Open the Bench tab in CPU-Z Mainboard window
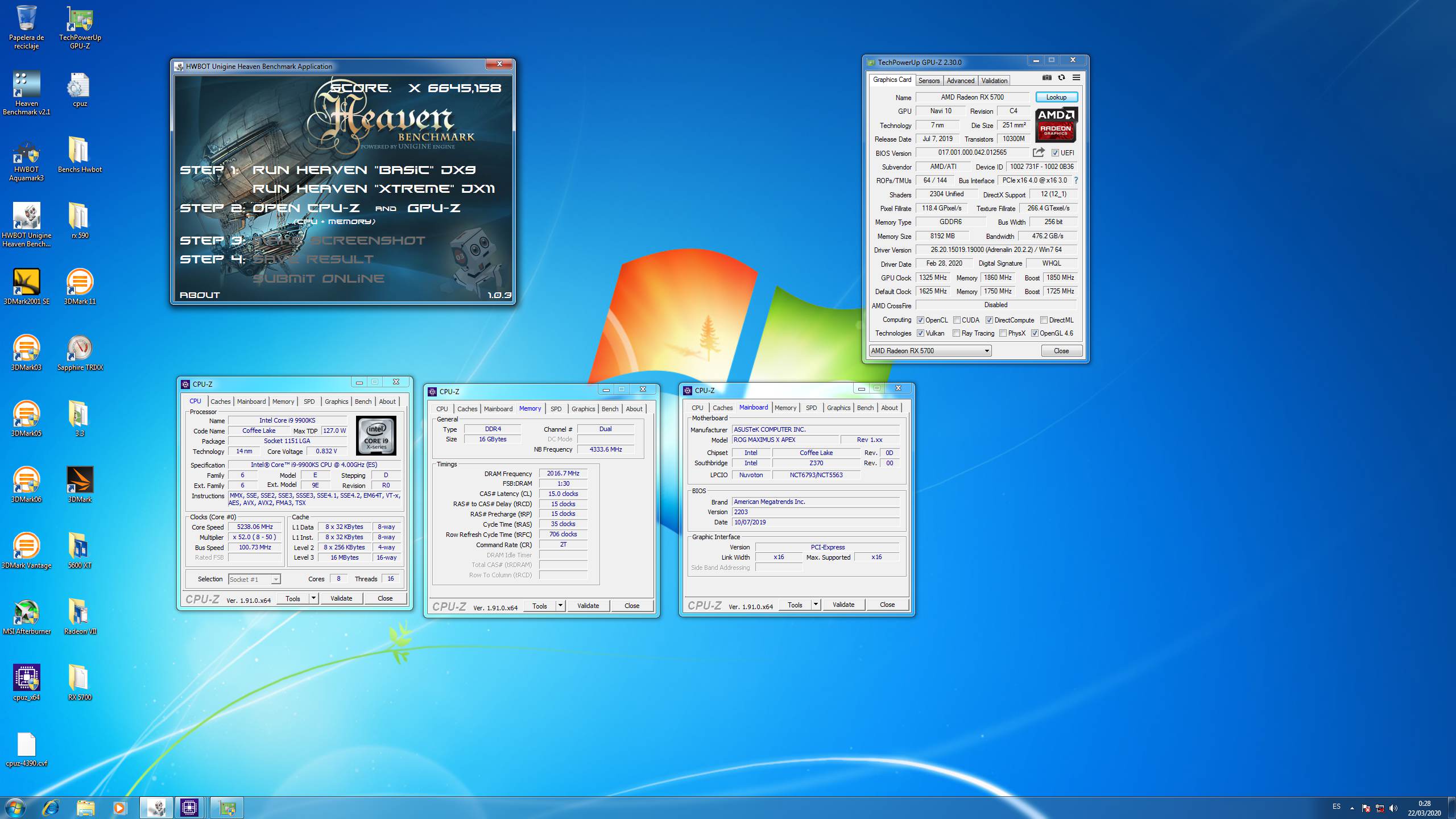 865,408
